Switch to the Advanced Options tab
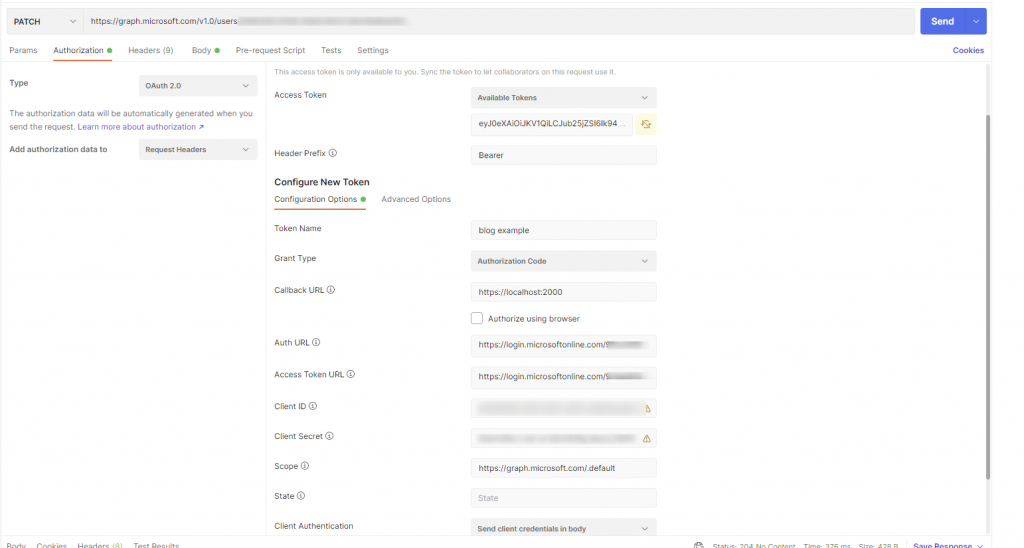The width and height of the screenshot is (1024, 548). coord(416,199)
